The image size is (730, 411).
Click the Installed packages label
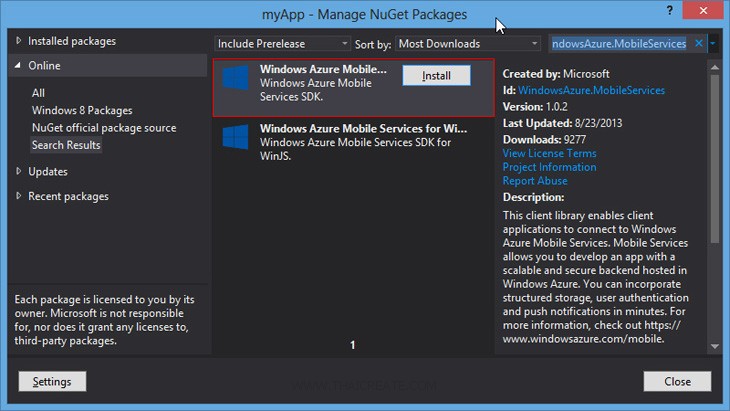point(72,41)
